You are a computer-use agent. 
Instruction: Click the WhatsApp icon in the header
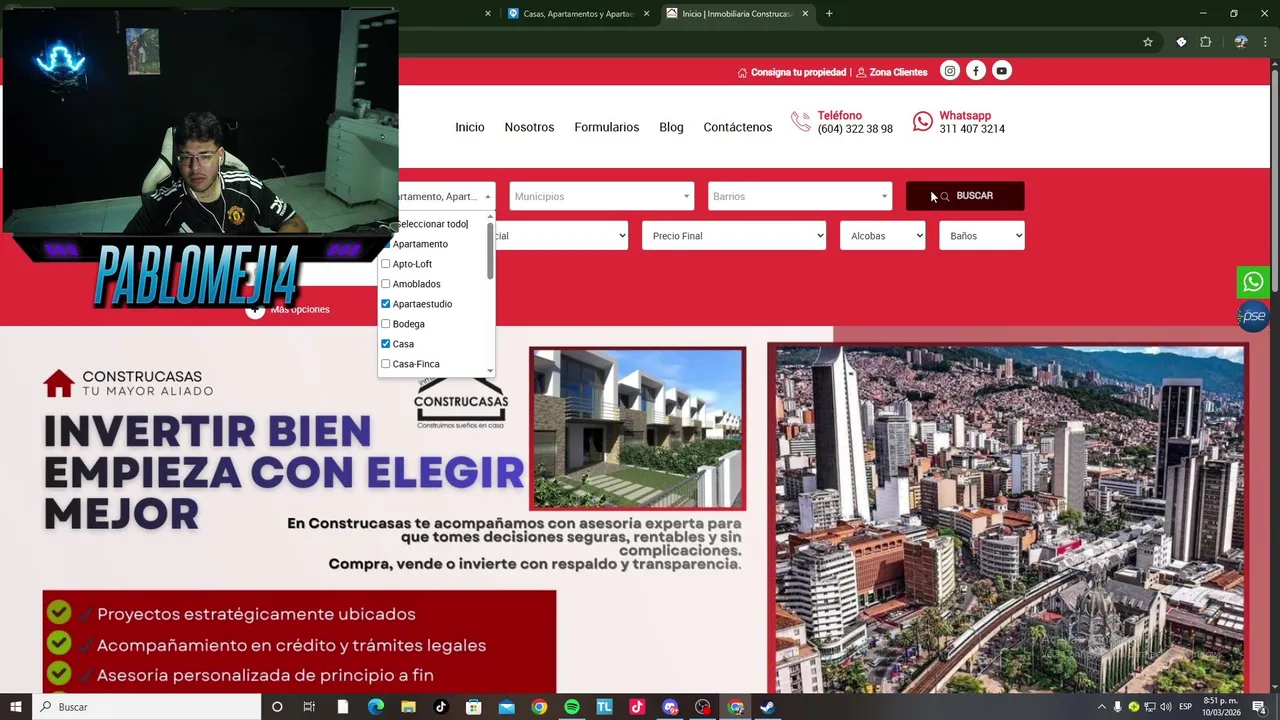(x=923, y=122)
